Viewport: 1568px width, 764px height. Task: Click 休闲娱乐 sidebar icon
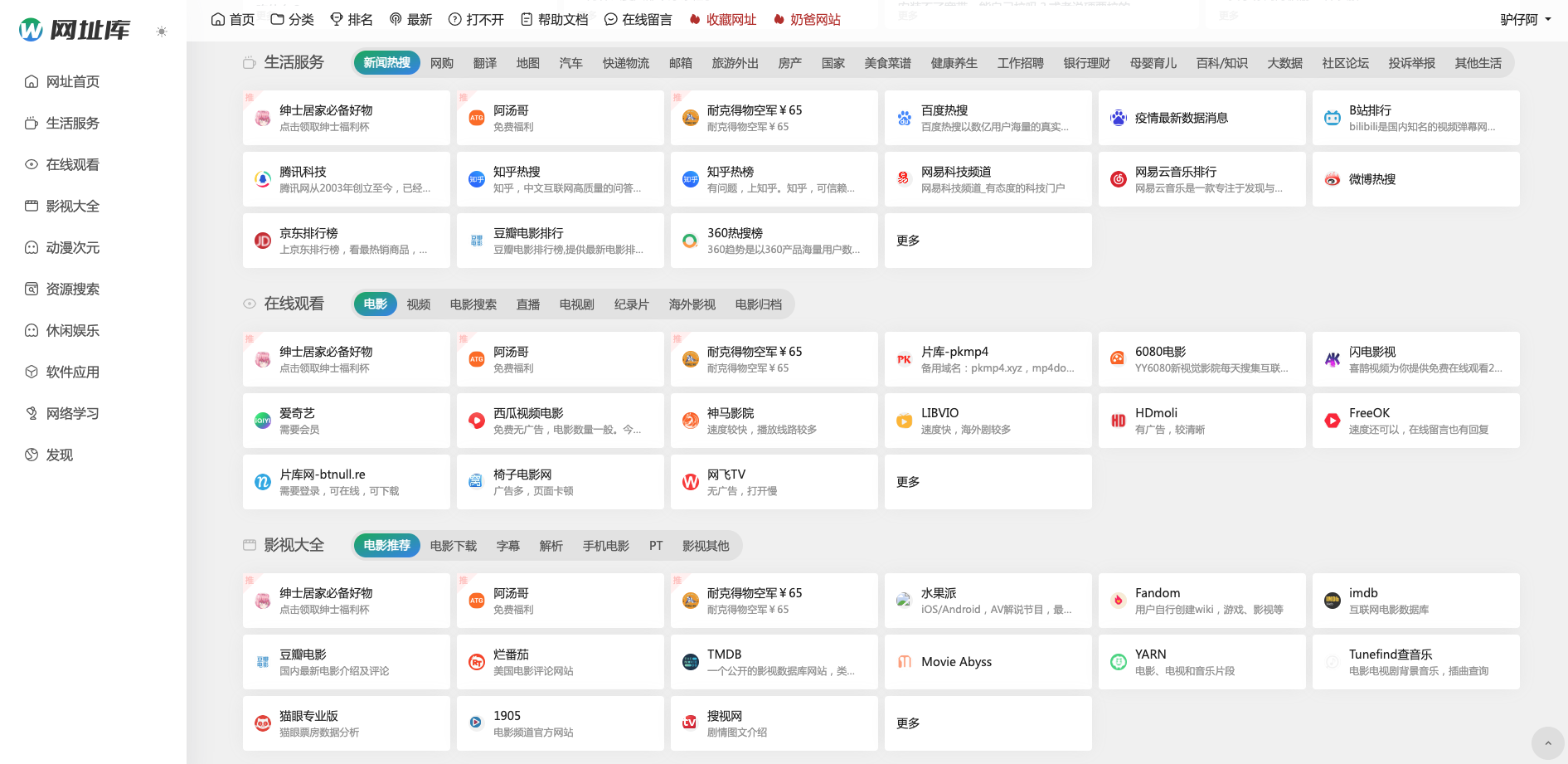coord(32,330)
